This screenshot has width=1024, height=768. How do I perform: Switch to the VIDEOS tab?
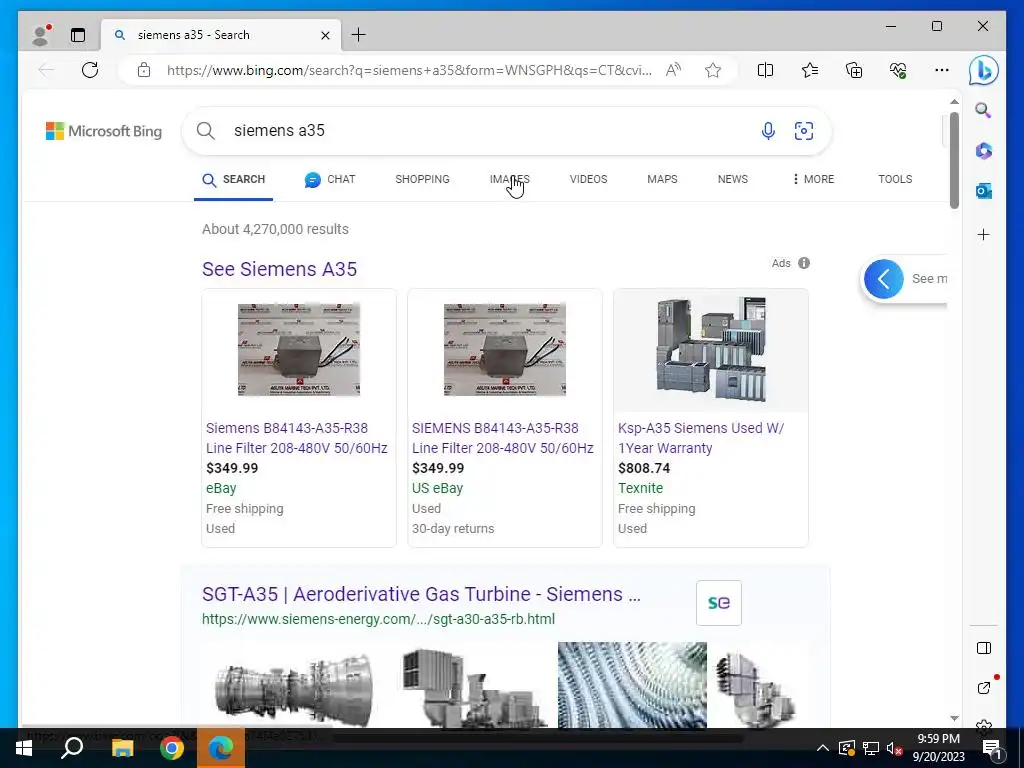click(588, 180)
